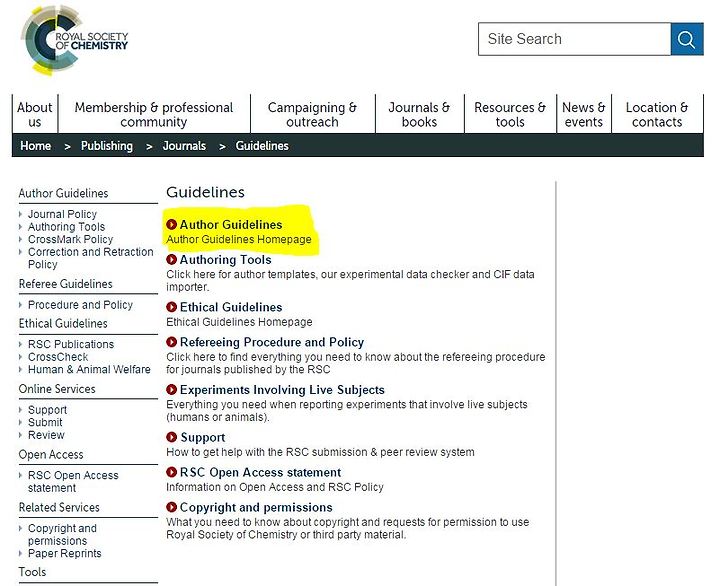This screenshot has height=586, width=720.
Task: Open the Ethical Guidelines main heading link
Action: click(231, 307)
